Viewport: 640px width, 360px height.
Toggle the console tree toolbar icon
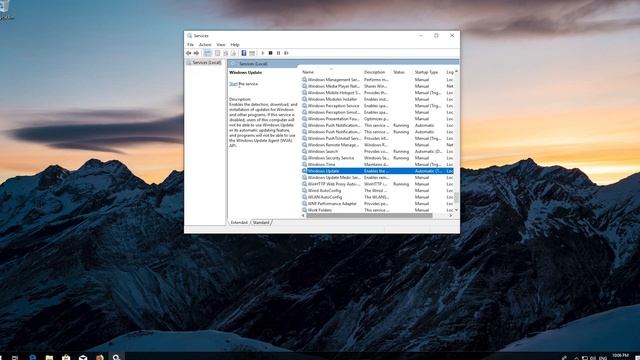[x=208, y=53]
